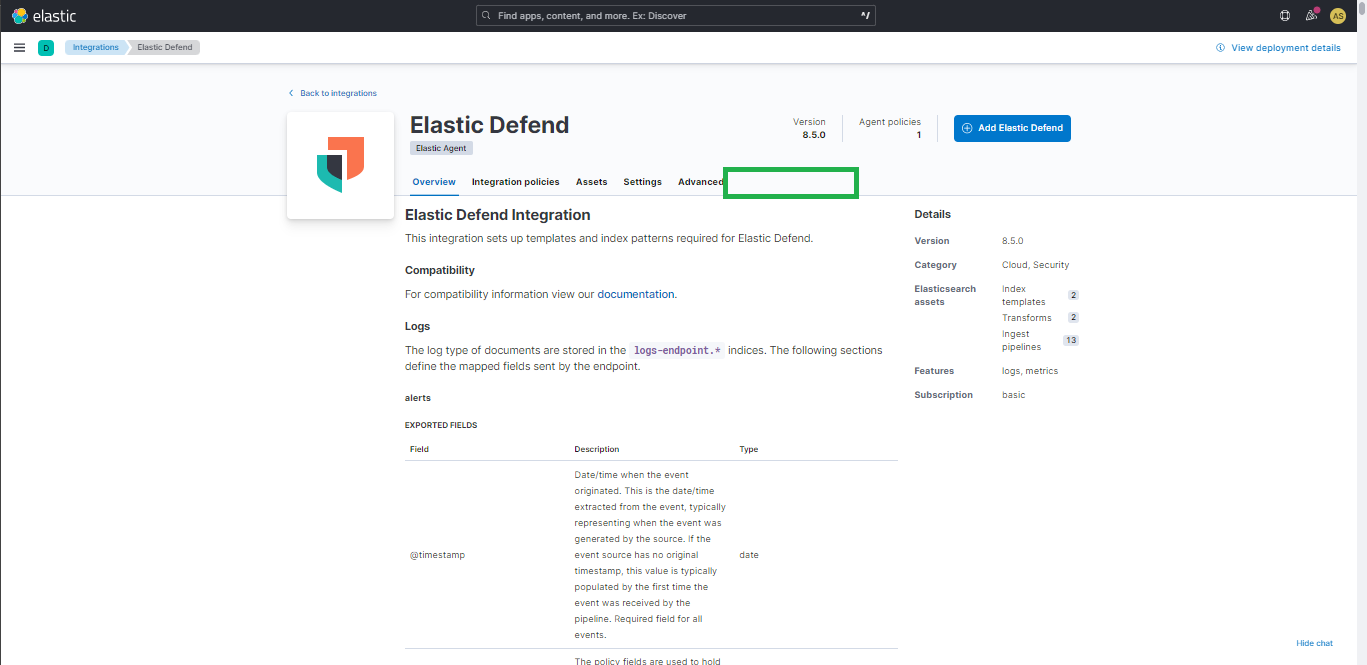Open the Settings tab of Elastic Defend
This screenshot has height=665, width=1367.
tap(642, 182)
